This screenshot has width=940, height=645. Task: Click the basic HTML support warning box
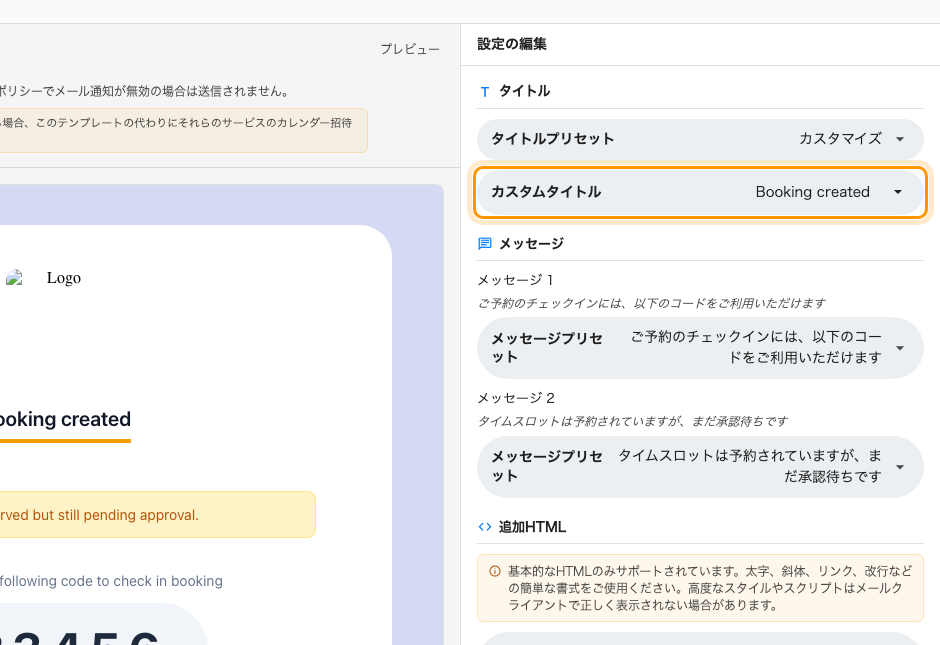coord(700,588)
